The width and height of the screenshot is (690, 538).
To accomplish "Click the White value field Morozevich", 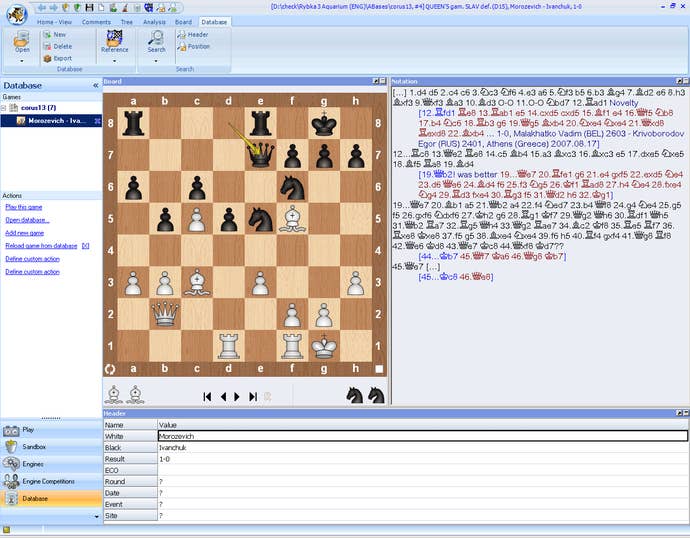I will (422, 436).
